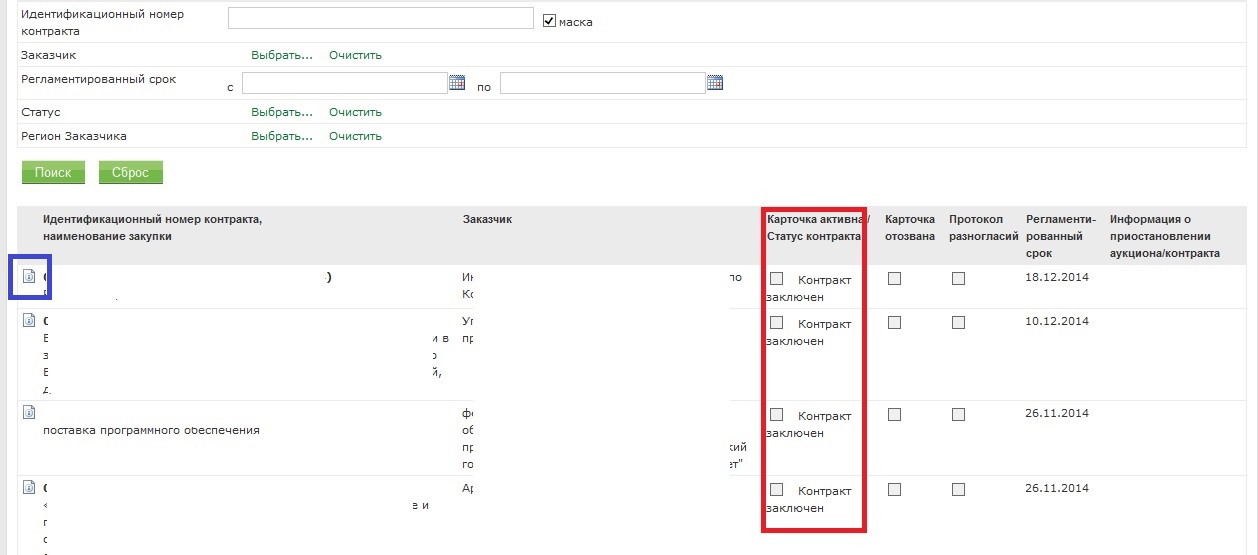Toggle the маска checkbox
This screenshot has width=1258, height=555.
tap(548, 20)
